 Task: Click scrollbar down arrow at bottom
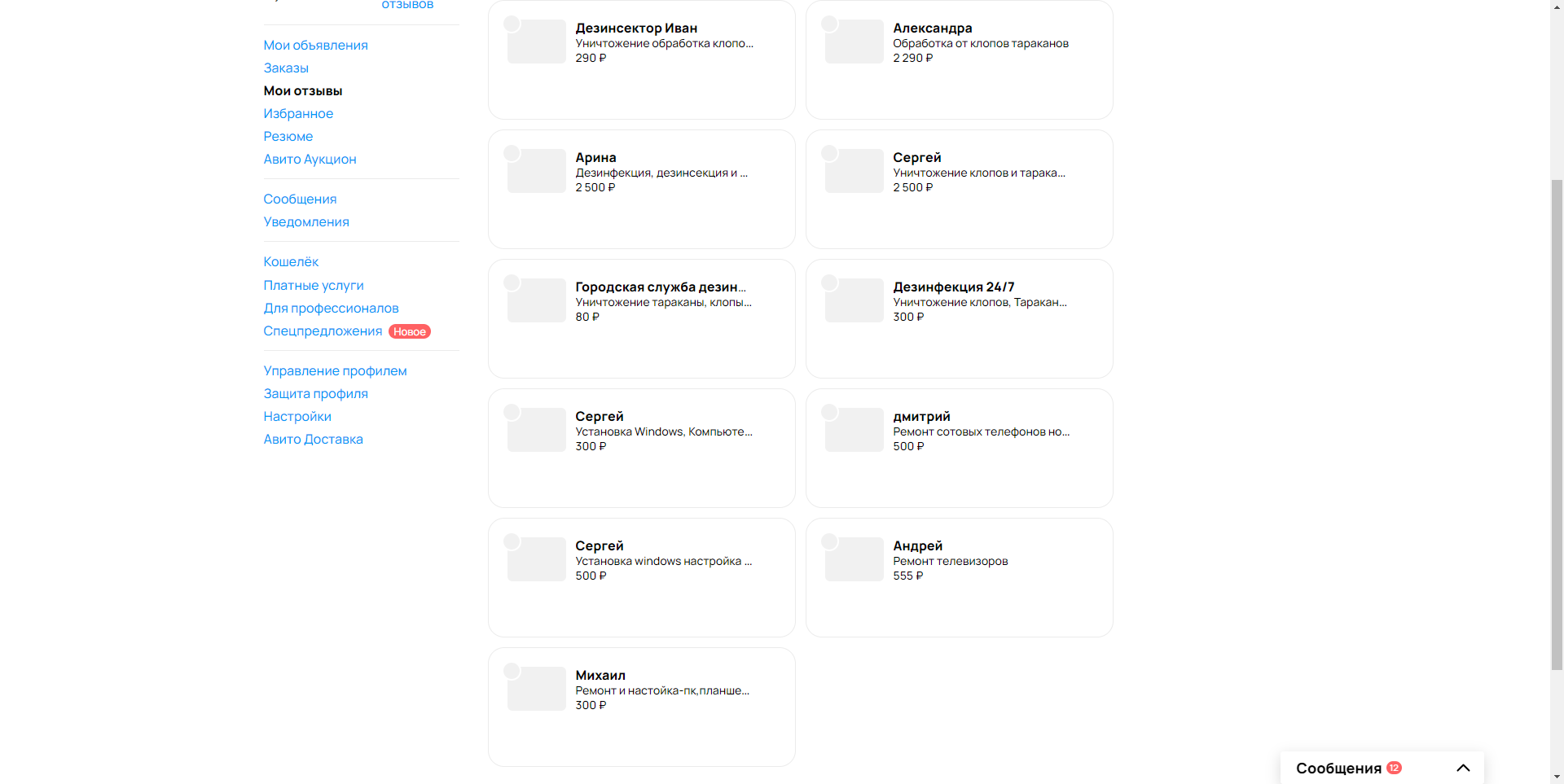click(x=1557, y=777)
